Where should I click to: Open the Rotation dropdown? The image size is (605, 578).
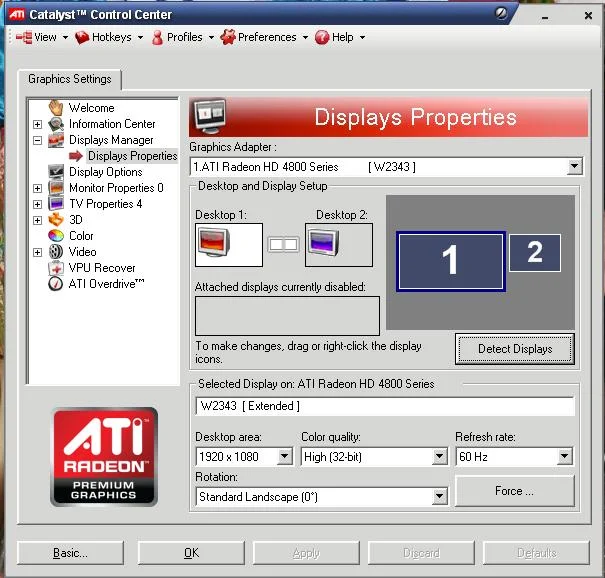439,497
